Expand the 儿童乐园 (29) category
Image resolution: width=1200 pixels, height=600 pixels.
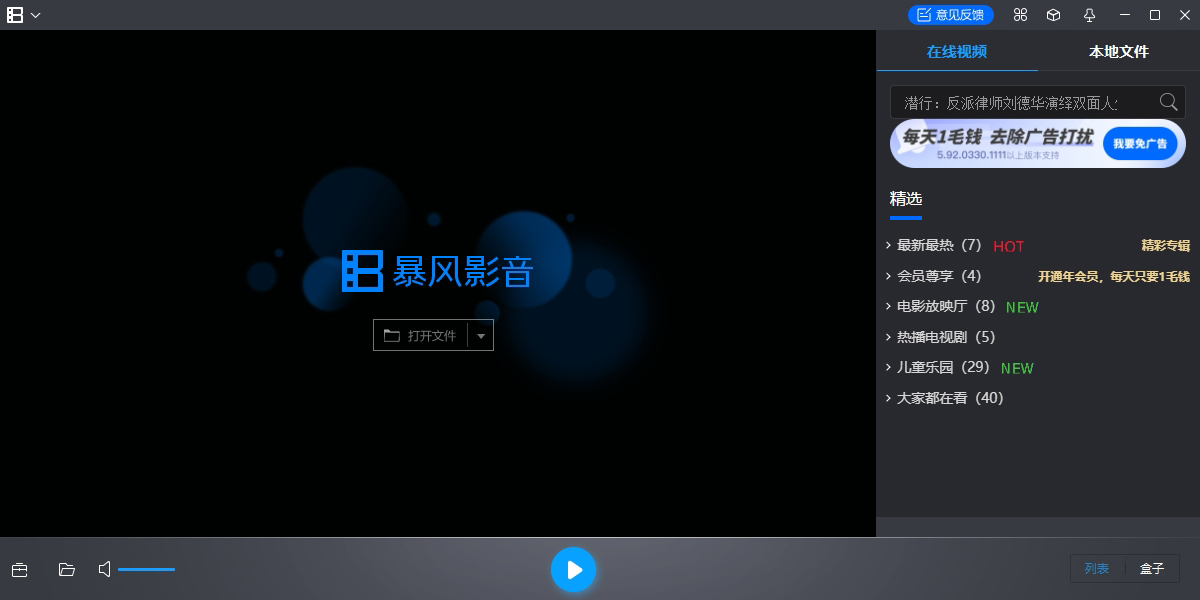(938, 367)
